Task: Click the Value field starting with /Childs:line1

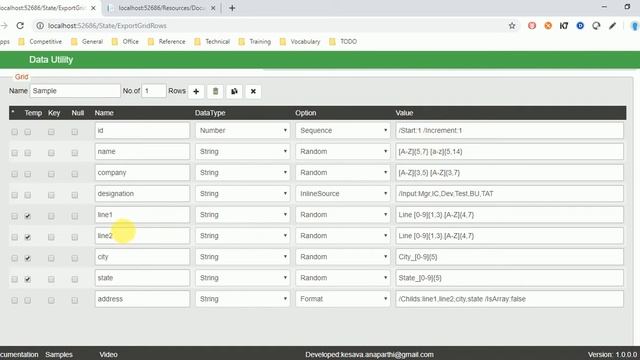Action: [509, 299]
